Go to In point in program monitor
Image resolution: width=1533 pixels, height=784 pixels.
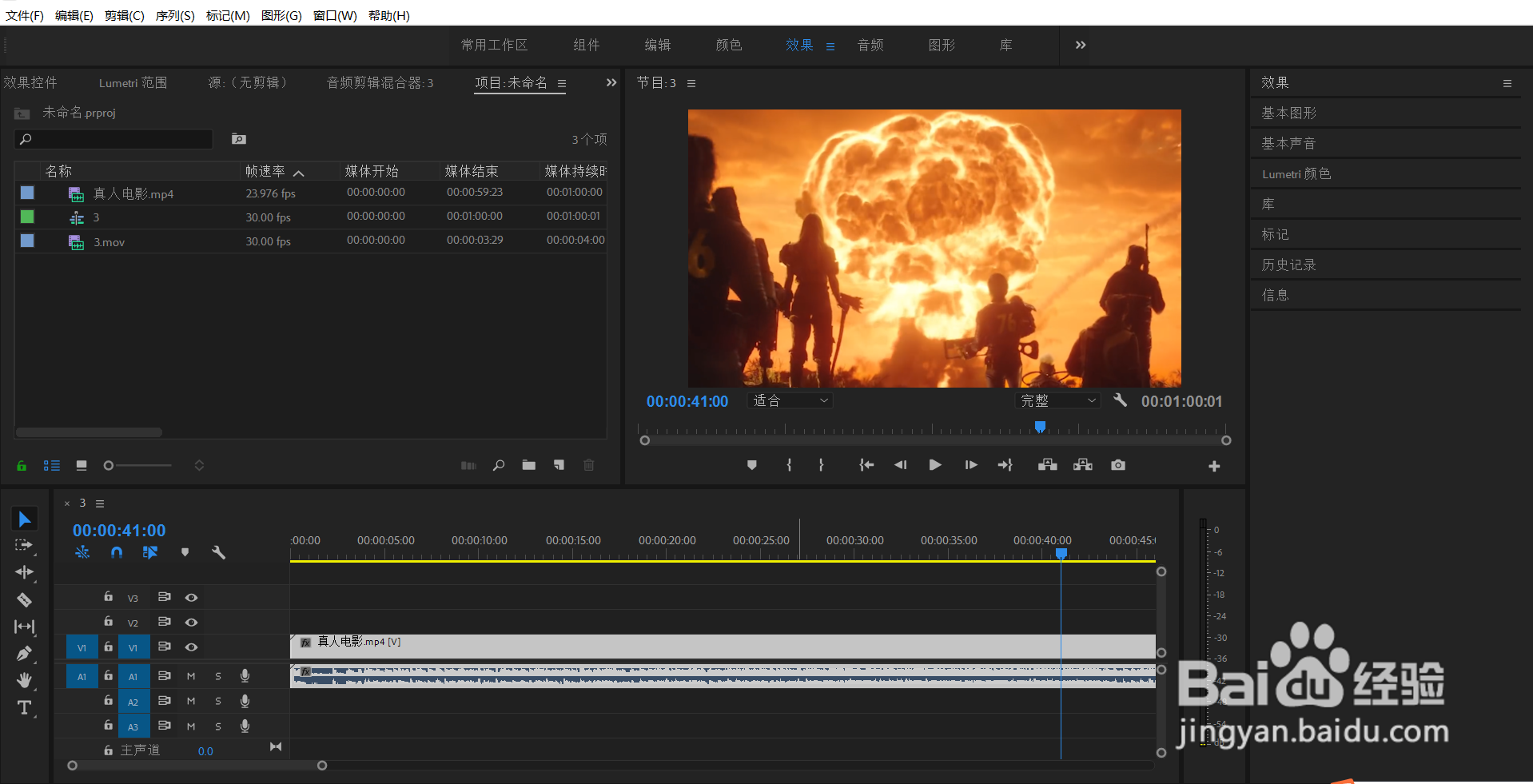click(x=866, y=465)
